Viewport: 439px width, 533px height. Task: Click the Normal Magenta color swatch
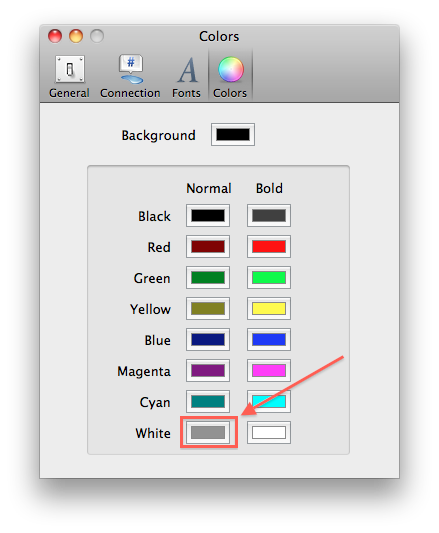point(208,371)
